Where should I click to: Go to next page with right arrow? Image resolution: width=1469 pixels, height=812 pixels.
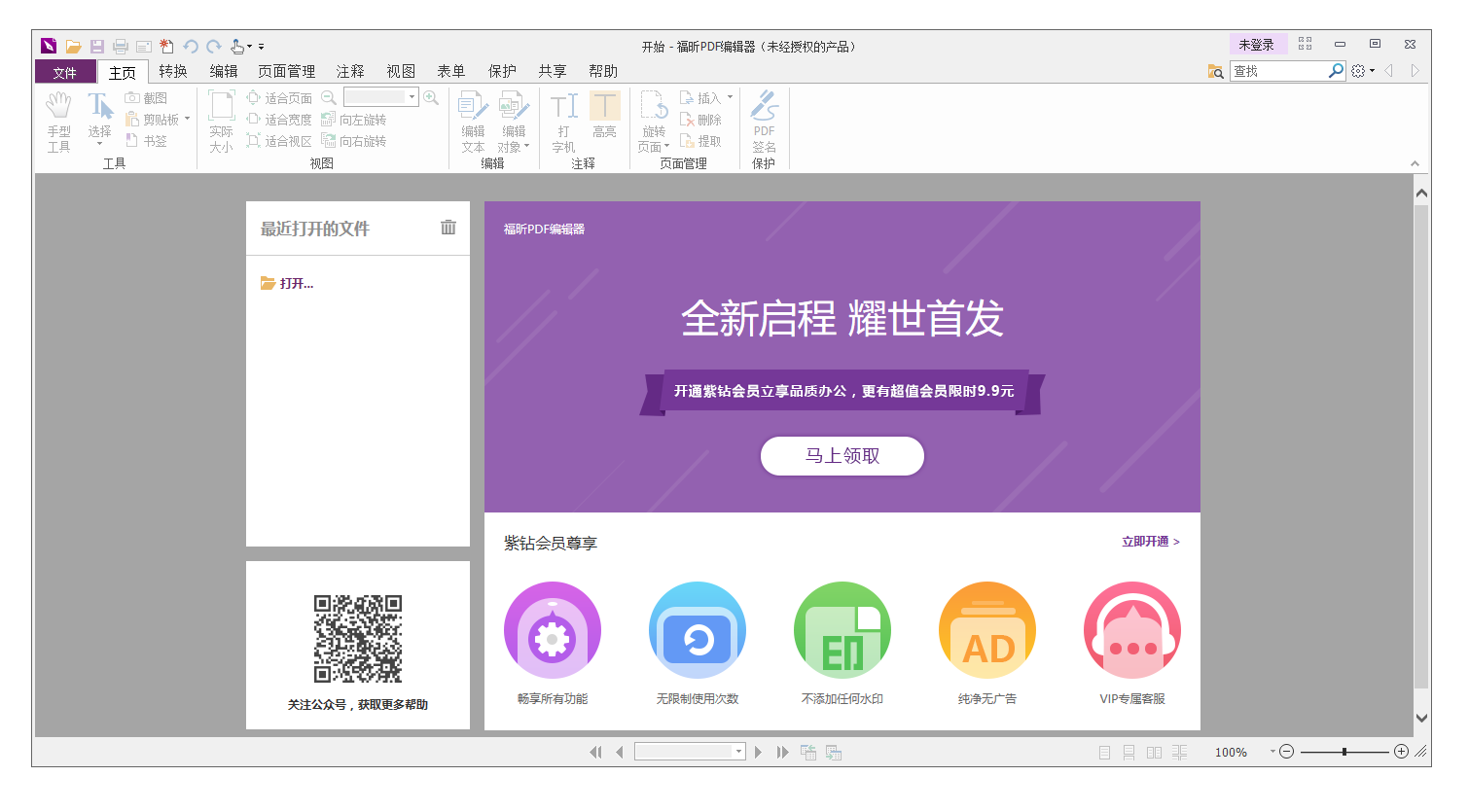(759, 752)
